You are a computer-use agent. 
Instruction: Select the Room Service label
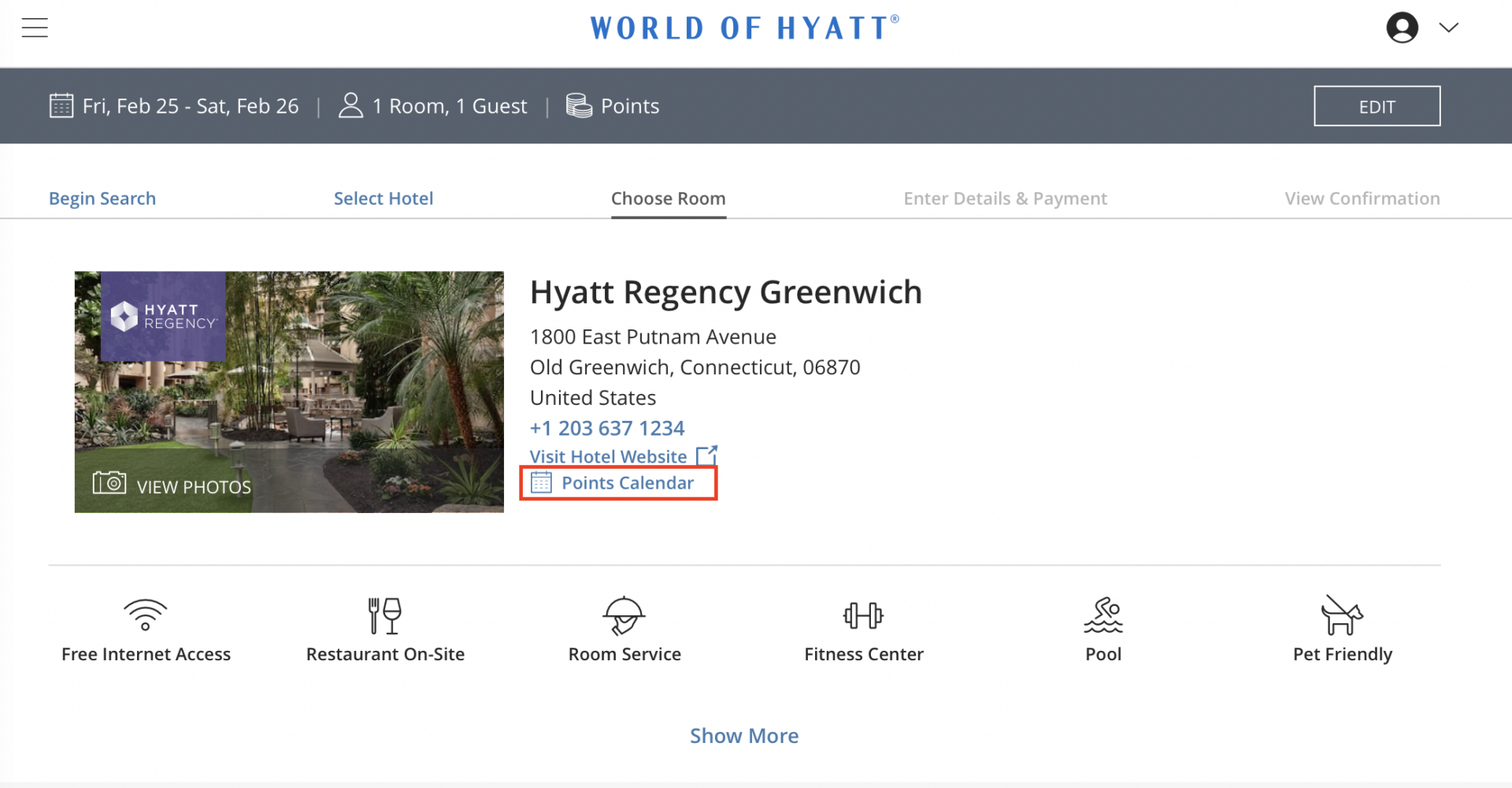tap(624, 654)
